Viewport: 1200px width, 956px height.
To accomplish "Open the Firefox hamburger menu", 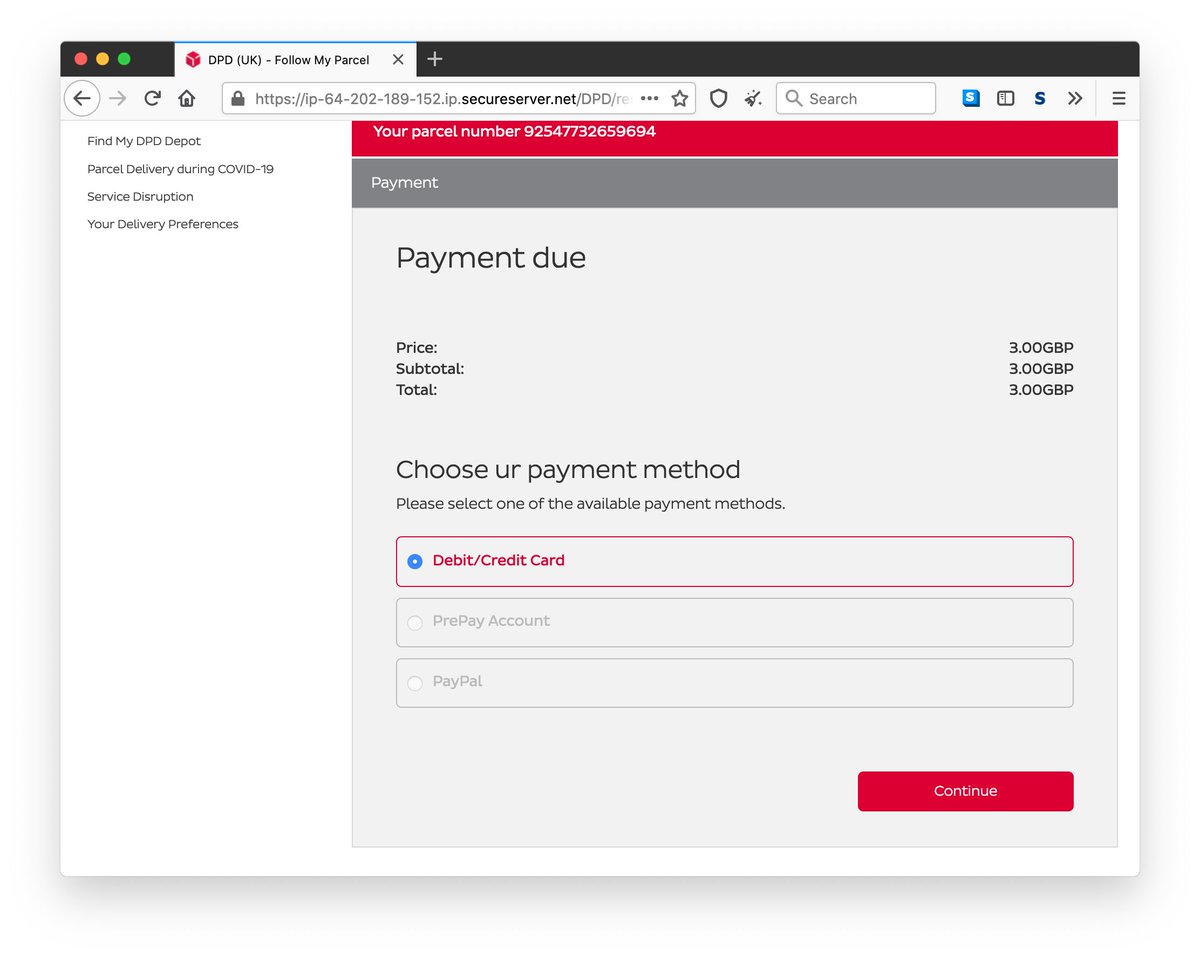I will 1118,98.
